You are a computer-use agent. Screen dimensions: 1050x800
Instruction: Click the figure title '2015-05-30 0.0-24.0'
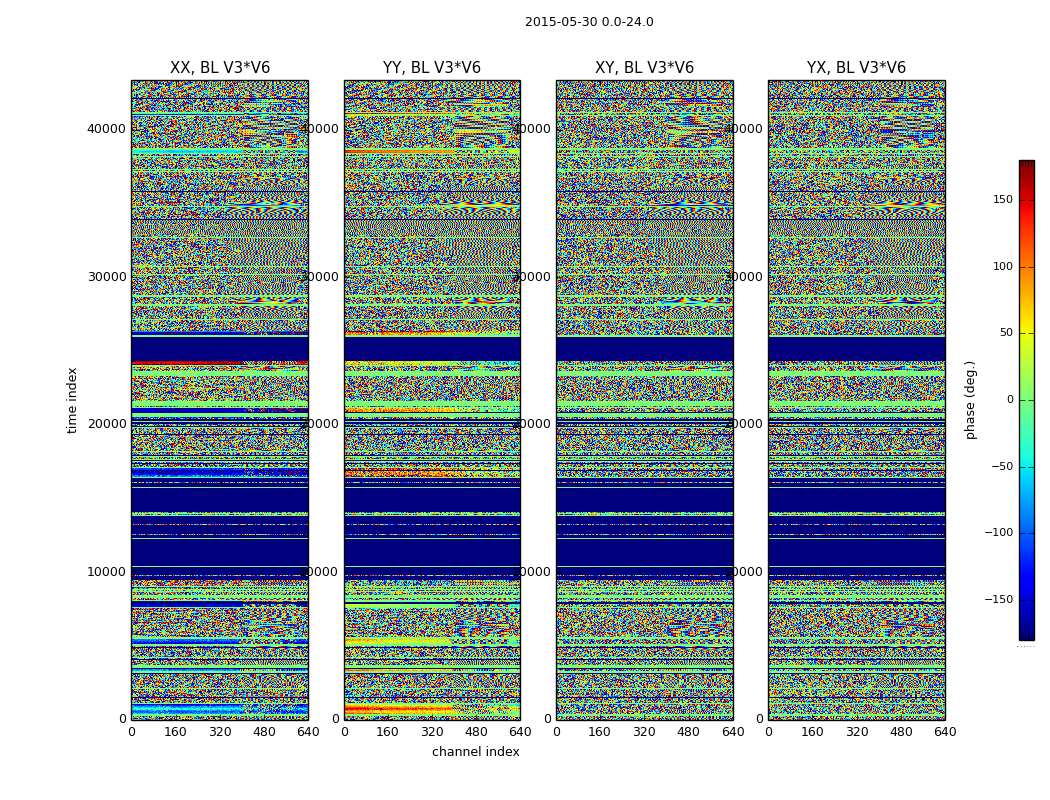pos(589,22)
